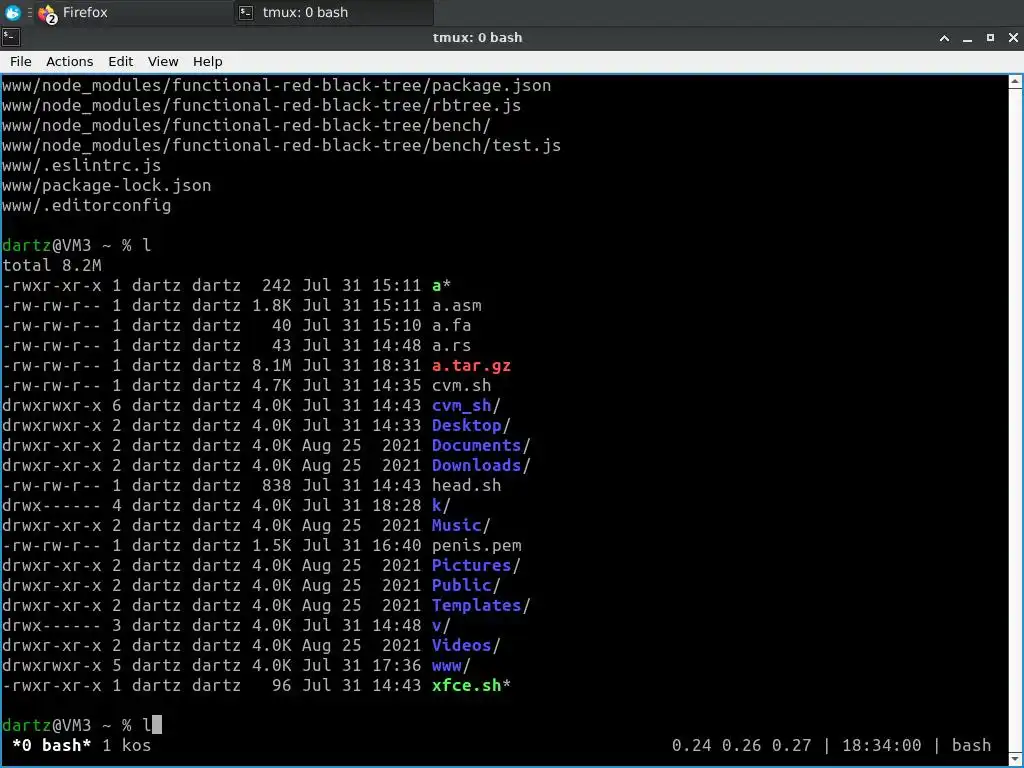The height and width of the screenshot is (768, 1024).
Task: Select tmux window '1 kos' in status bar
Action: coord(127,745)
